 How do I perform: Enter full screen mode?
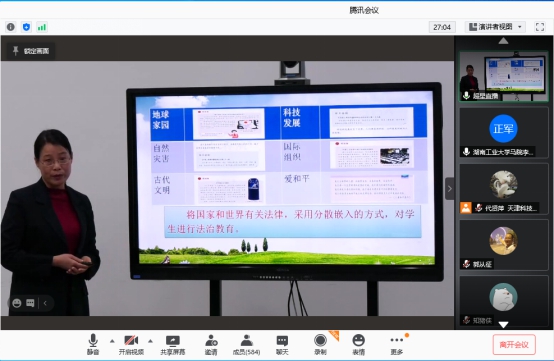(x=540, y=27)
